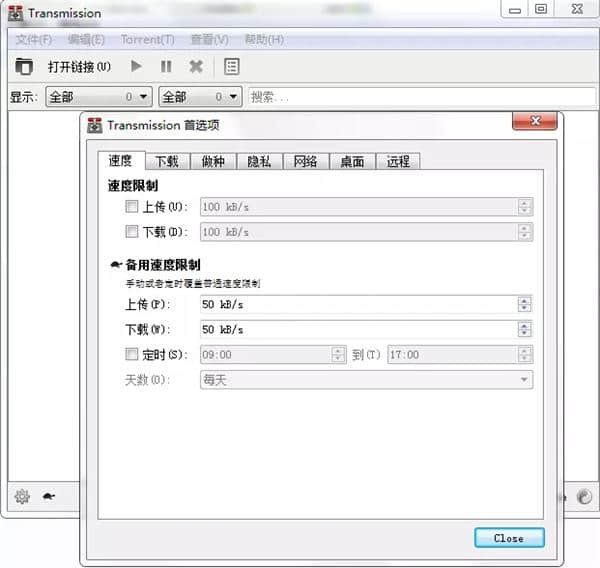Click the 17:00 end time spinner
The height and width of the screenshot is (568, 600).
(x=525, y=354)
